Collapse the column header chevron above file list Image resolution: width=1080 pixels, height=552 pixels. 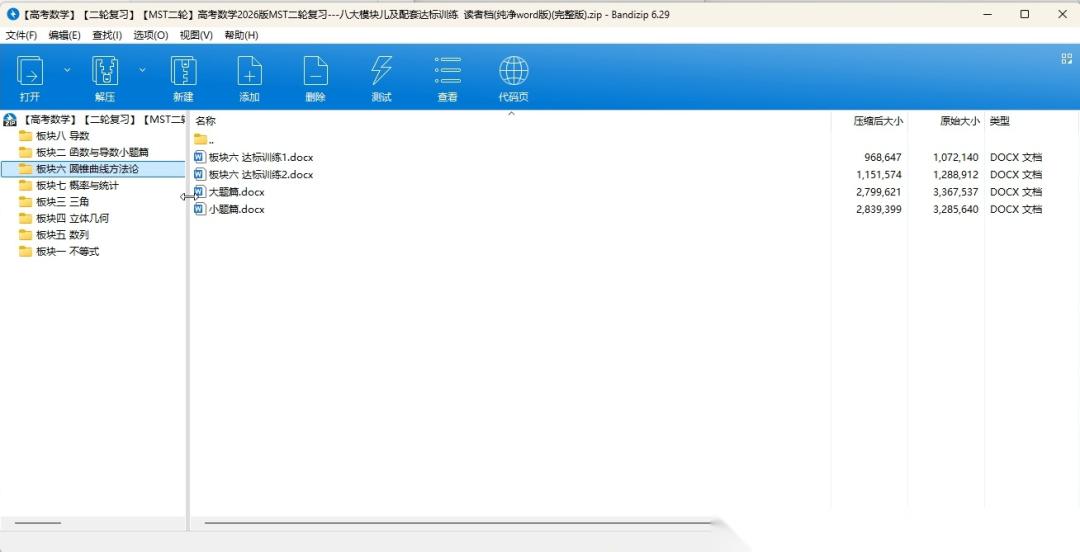[x=511, y=114]
